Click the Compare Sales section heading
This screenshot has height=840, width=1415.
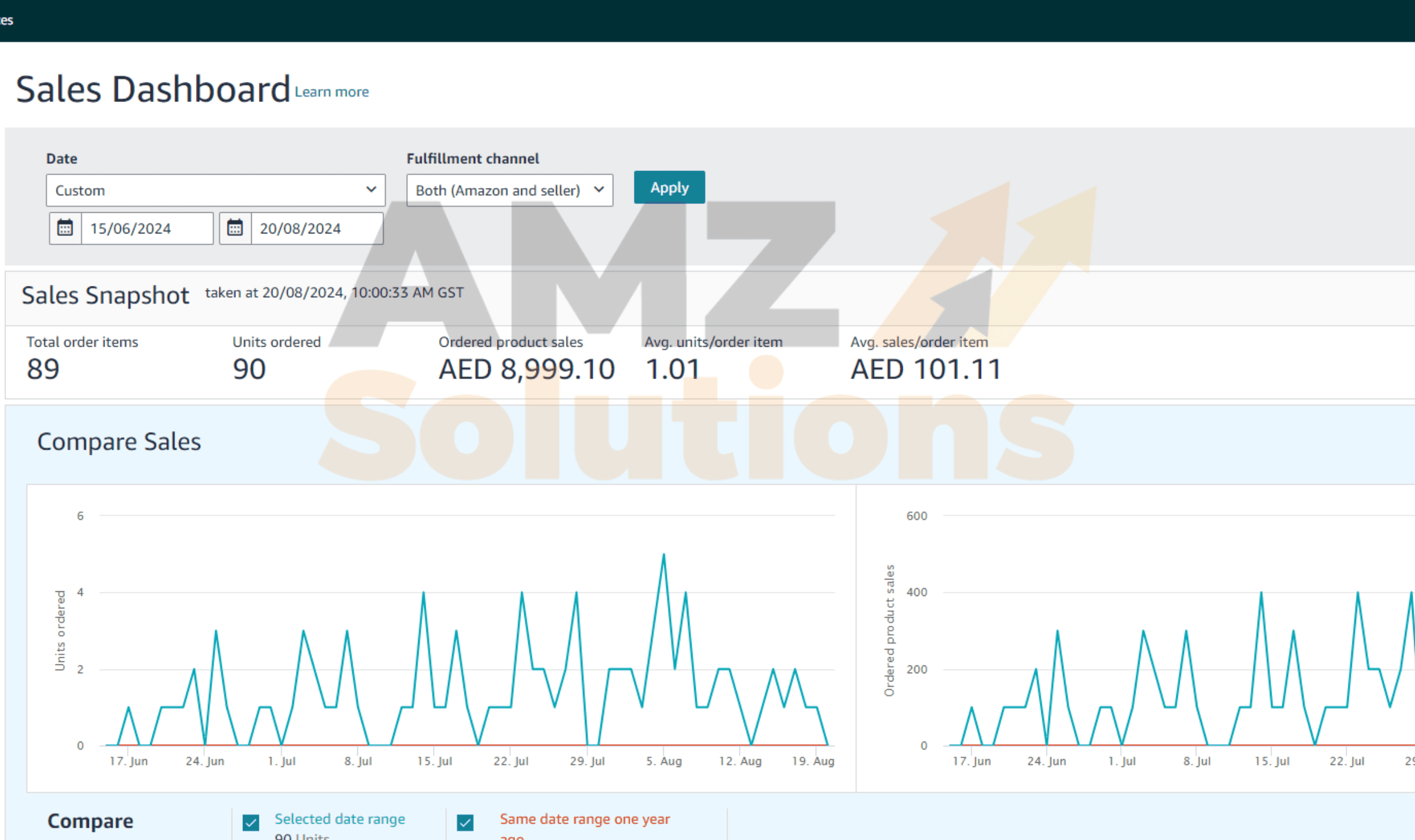pos(119,442)
